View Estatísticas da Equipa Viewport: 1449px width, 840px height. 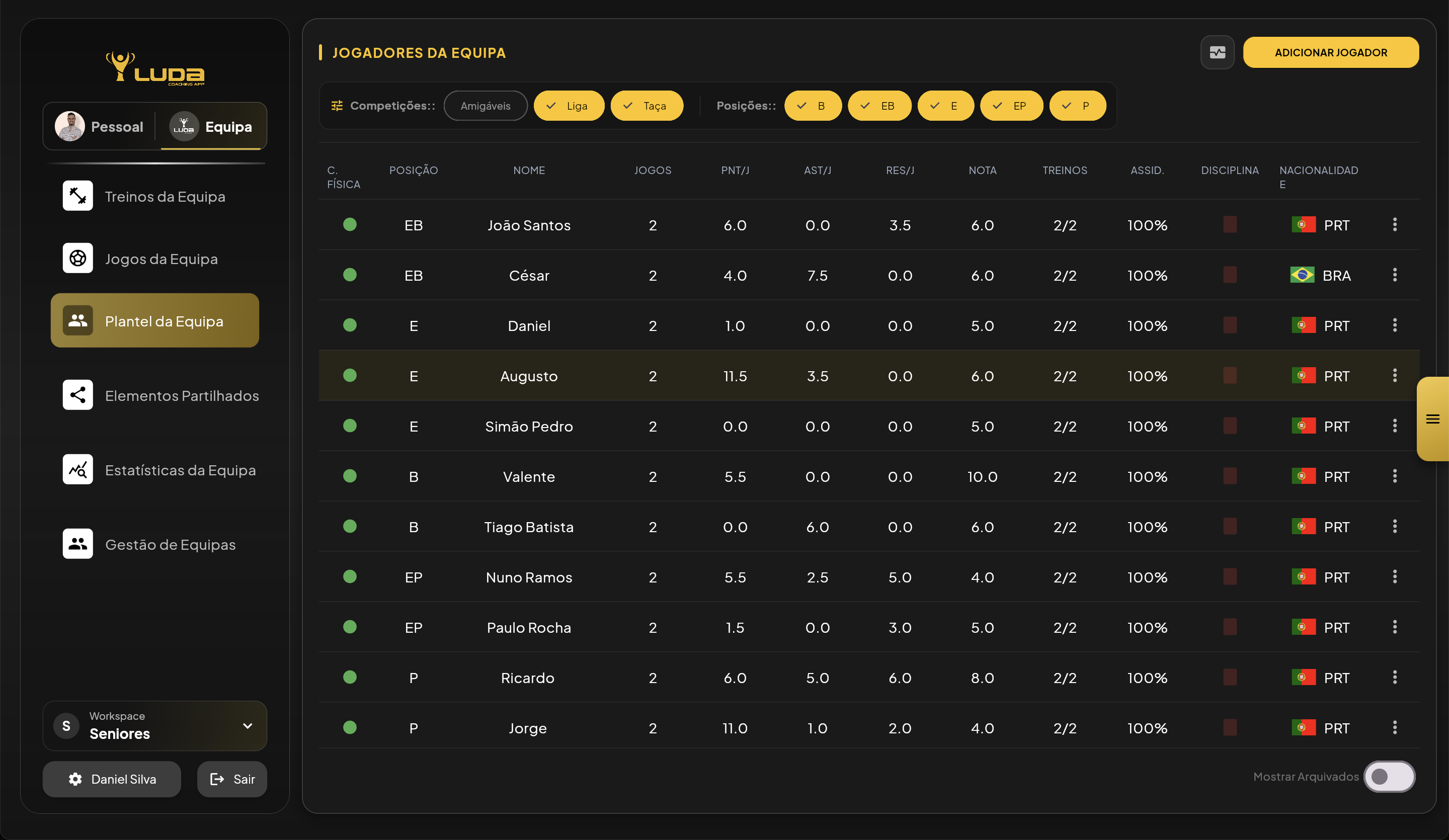[x=181, y=470]
